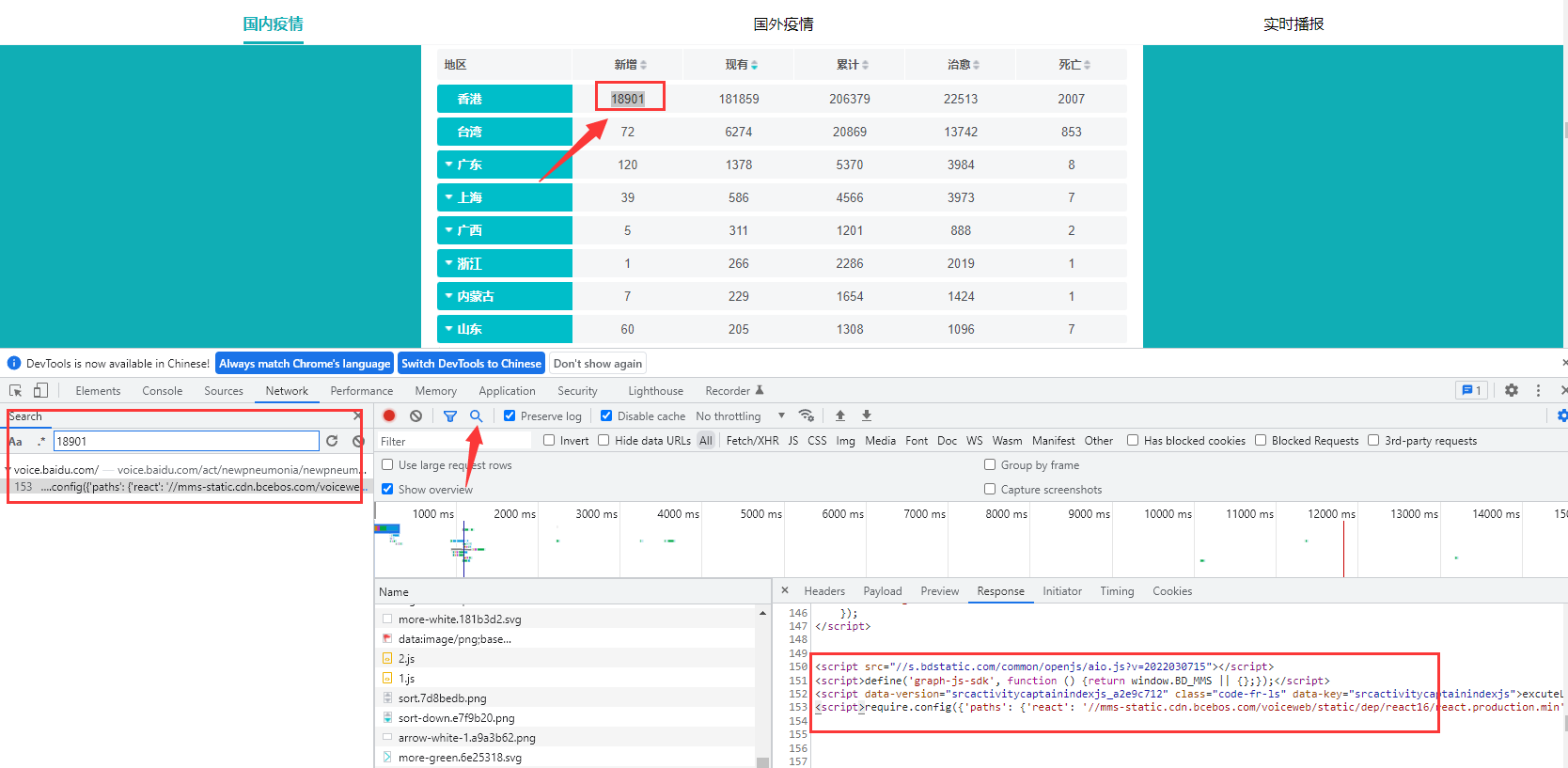Open DevTools settings gear
1568x768 pixels.
(x=1512, y=390)
